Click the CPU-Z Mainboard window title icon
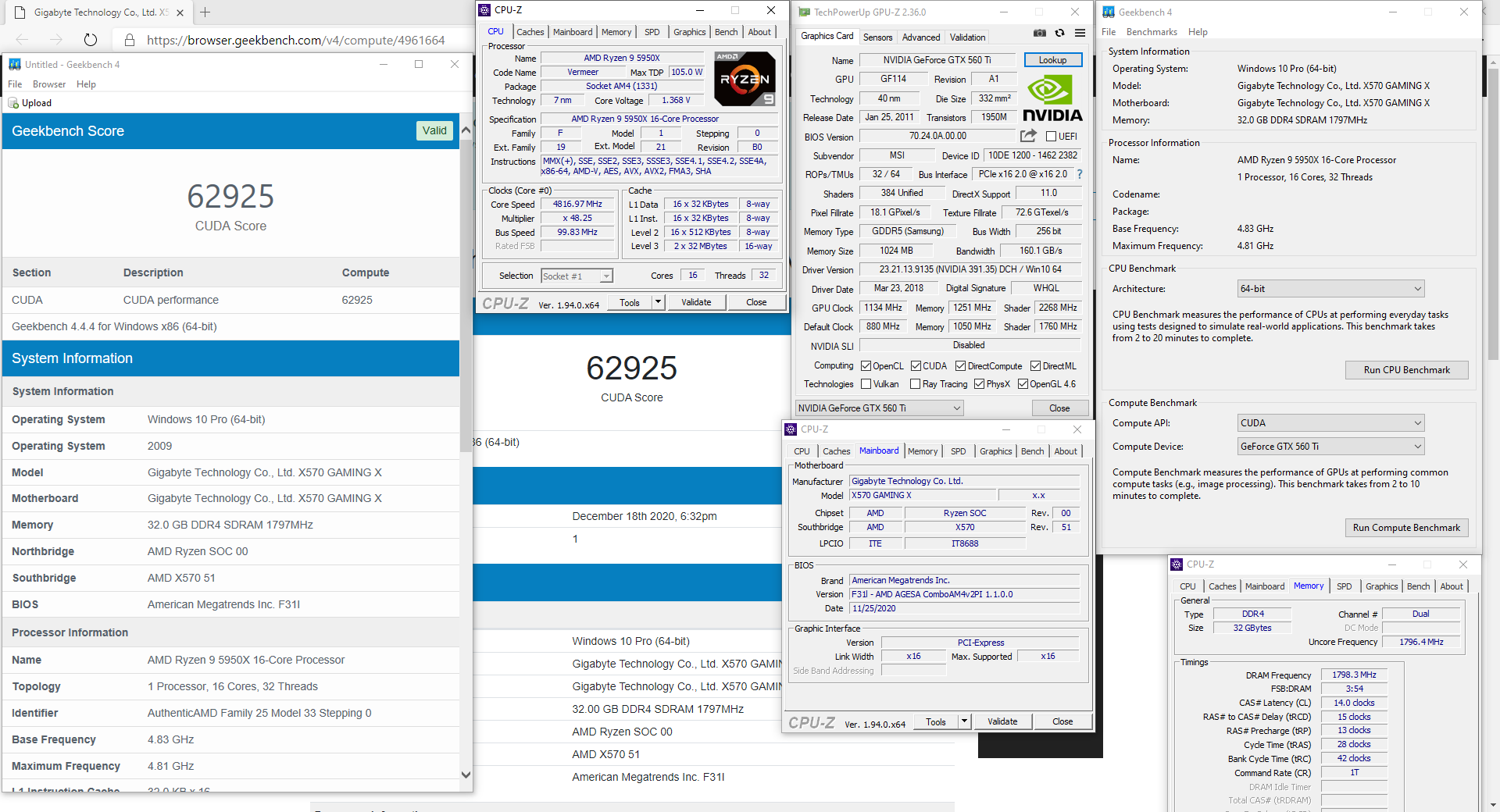Screen dimensions: 1500x812 pos(791,429)
